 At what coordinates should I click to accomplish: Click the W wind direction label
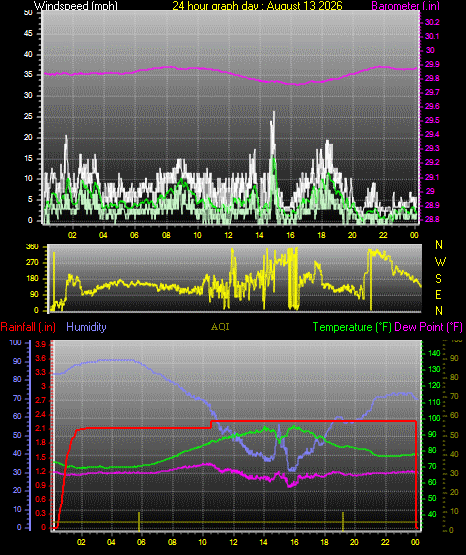click(440, 262)
